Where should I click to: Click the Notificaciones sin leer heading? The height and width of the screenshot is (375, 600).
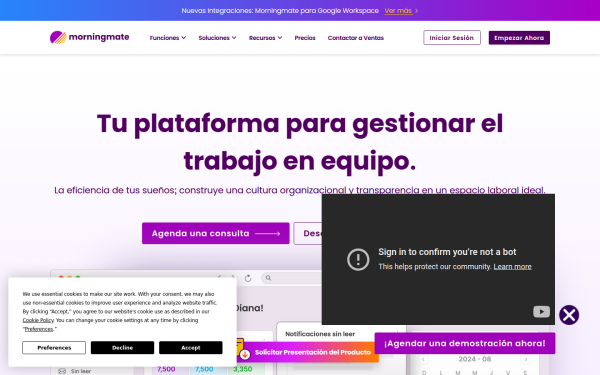pyautogui.click(x=320, y=334)
